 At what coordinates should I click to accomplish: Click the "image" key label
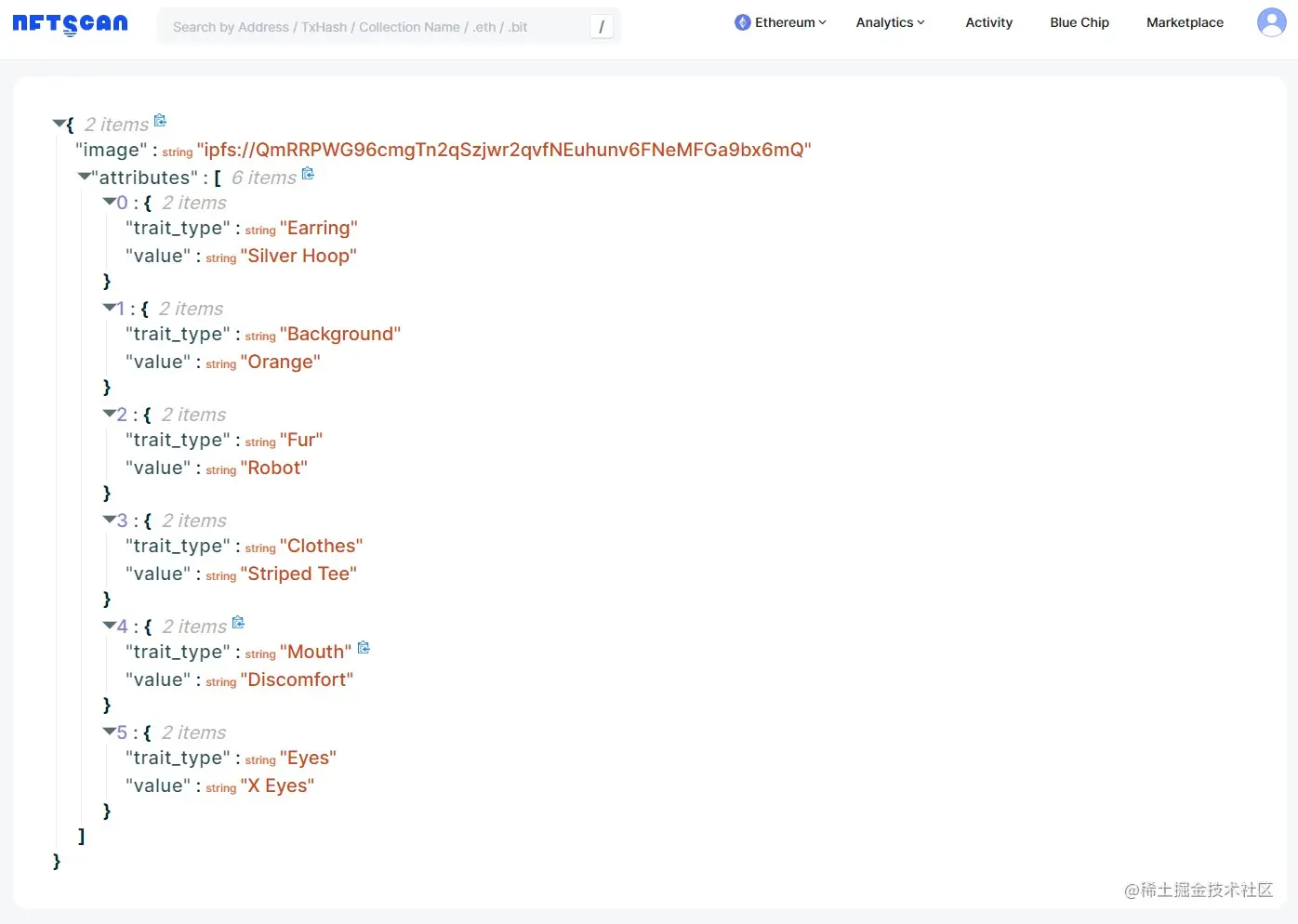pos(112,150)
